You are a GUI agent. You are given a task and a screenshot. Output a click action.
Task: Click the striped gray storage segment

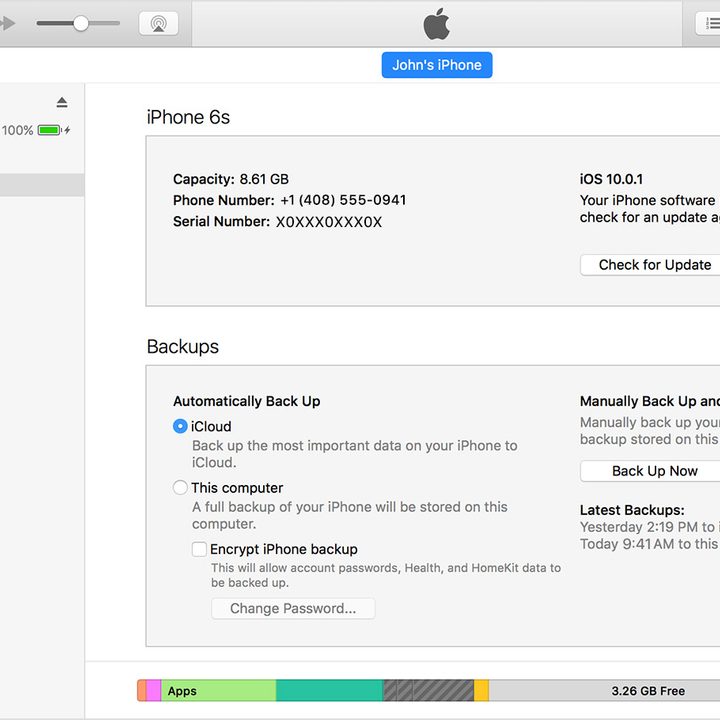pos(428,691)
